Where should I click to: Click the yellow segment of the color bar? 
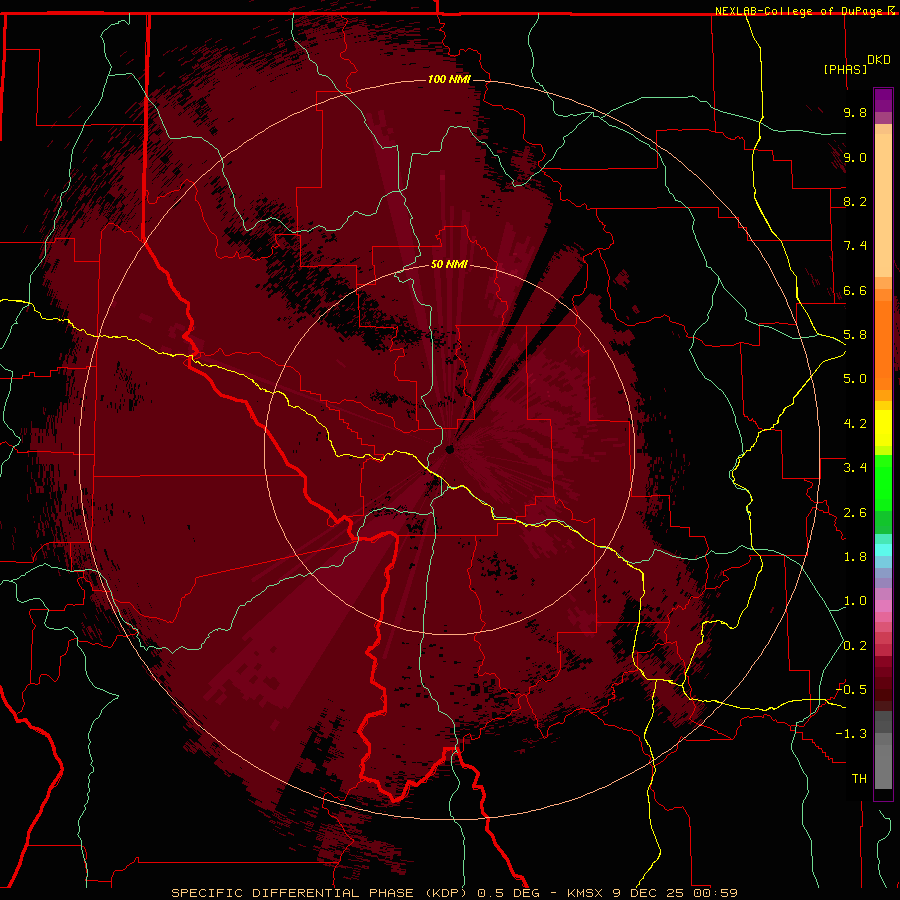883,428
